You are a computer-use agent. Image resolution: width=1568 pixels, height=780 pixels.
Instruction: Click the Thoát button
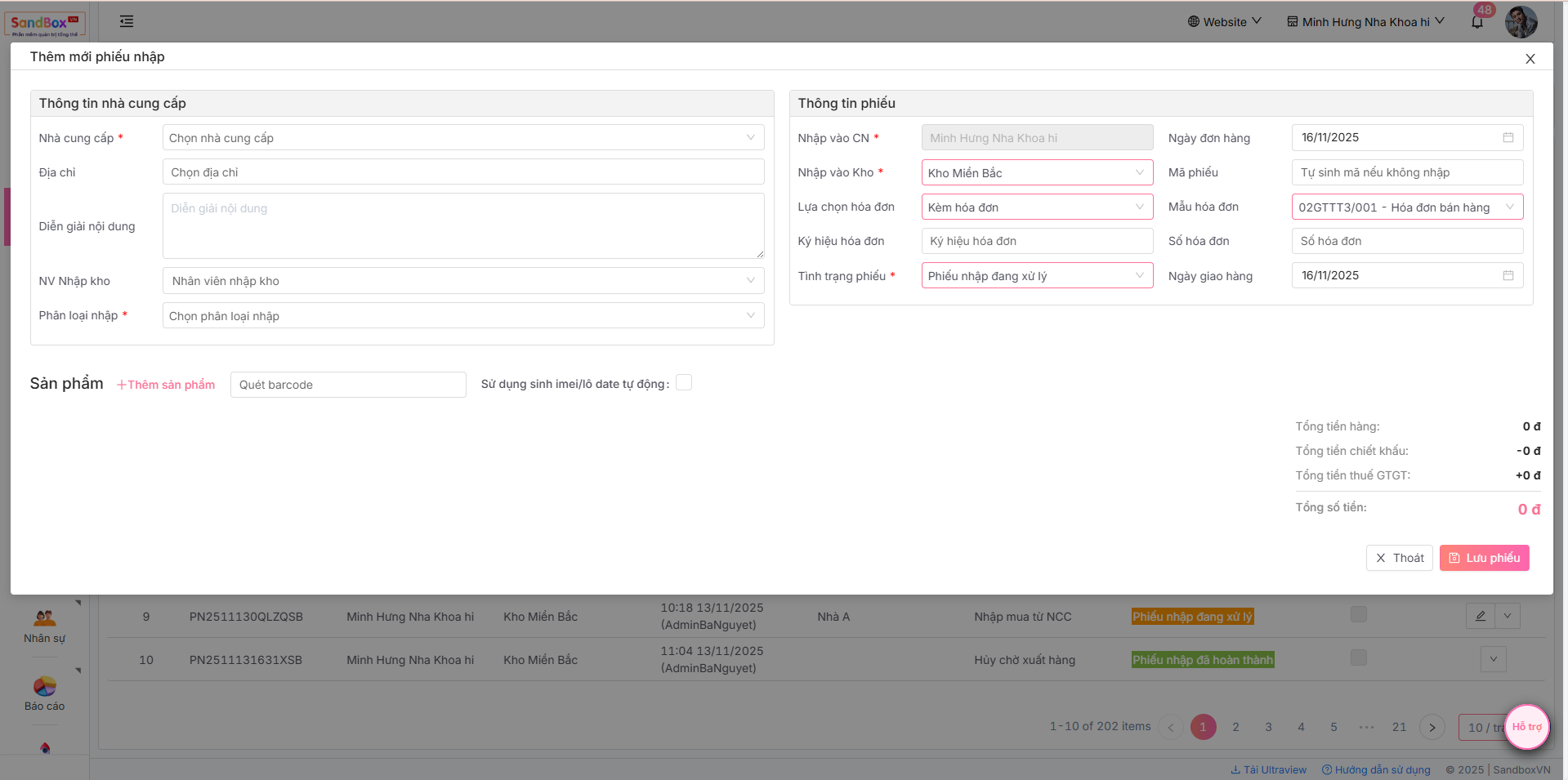pos(1399,558)
